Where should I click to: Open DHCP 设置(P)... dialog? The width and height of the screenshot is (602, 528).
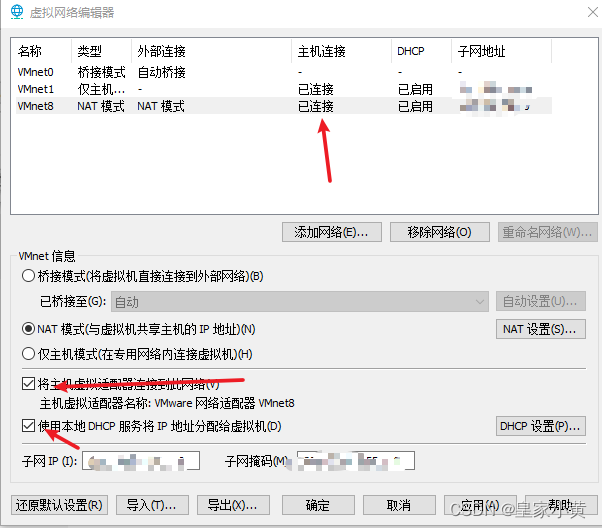[x=541, y=426]
